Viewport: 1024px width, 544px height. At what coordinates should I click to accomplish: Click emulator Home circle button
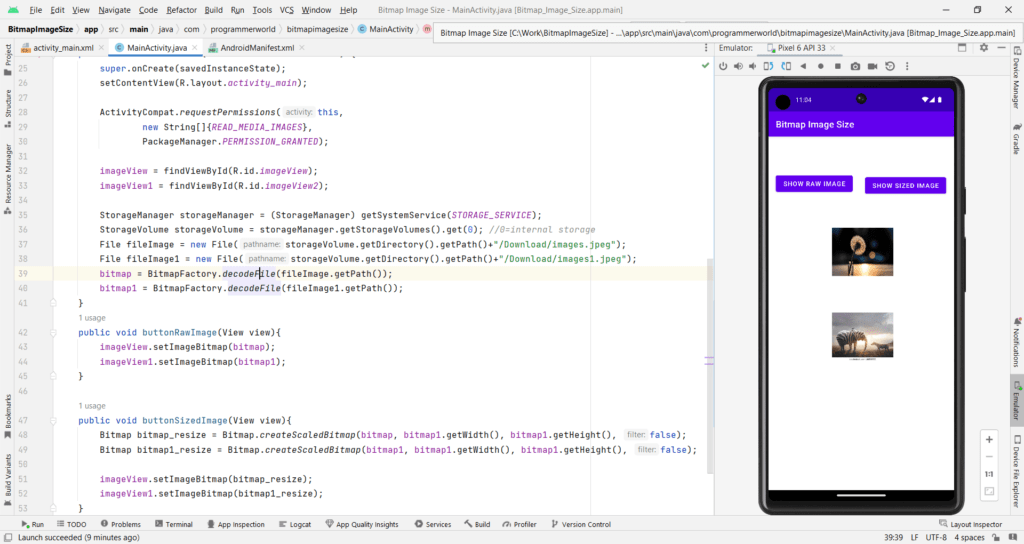(x=821, y=66)
